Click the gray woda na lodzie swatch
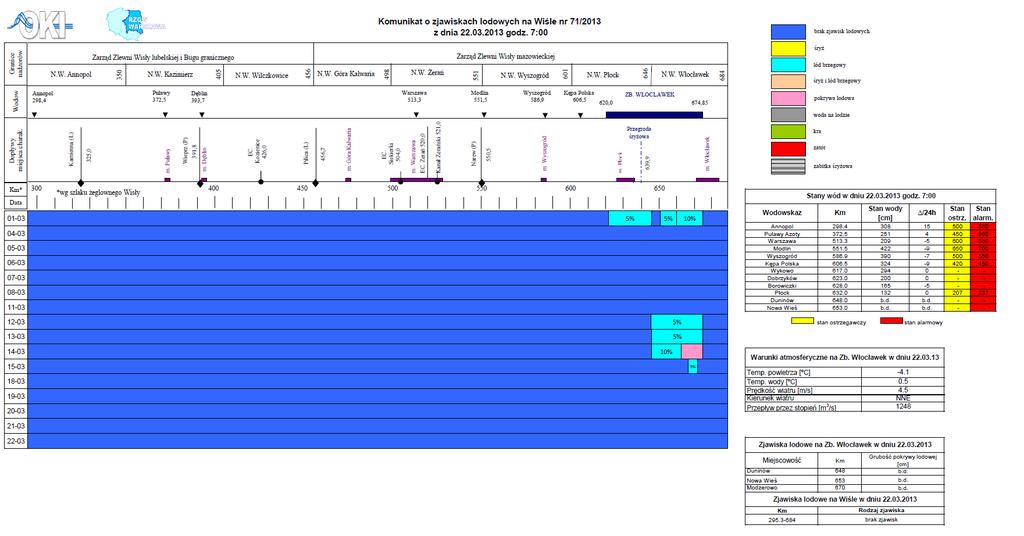This screenshot has height=536, width=1024. pyautogui.click(x=788, y=115)
